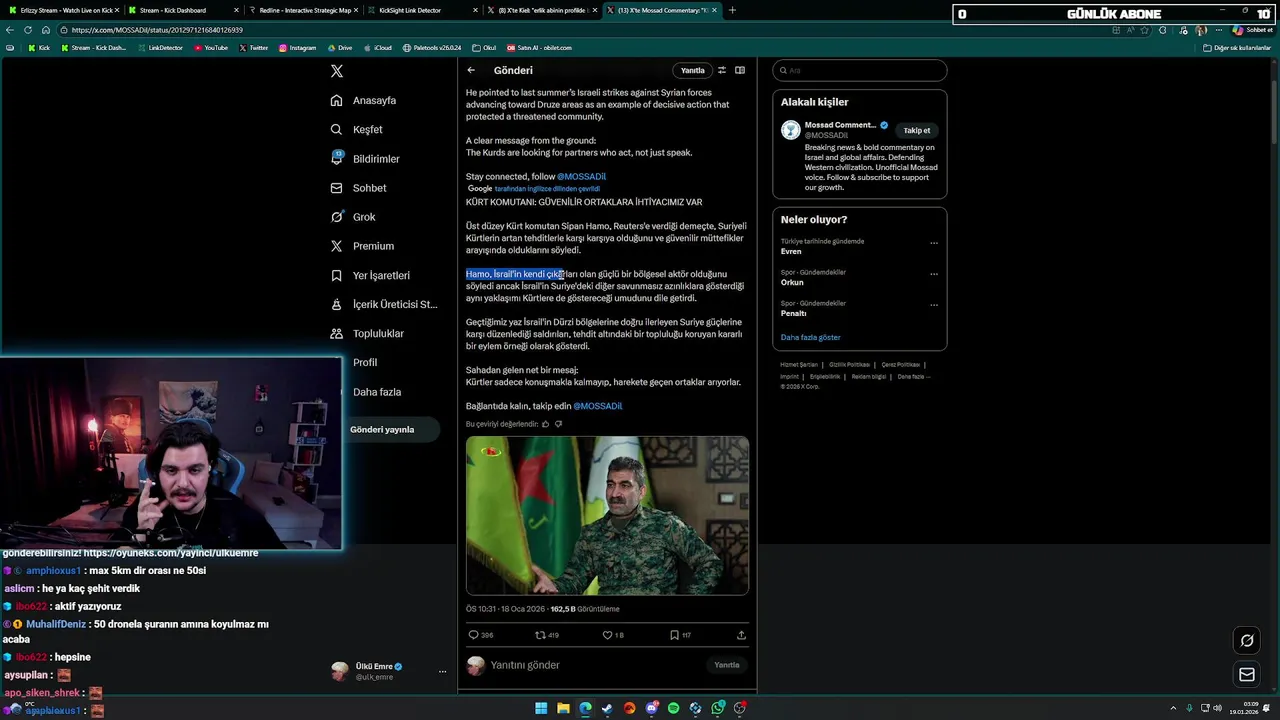Follow Mossad Commentary with Takip et

pyautogui.click(x=917, y=130)
